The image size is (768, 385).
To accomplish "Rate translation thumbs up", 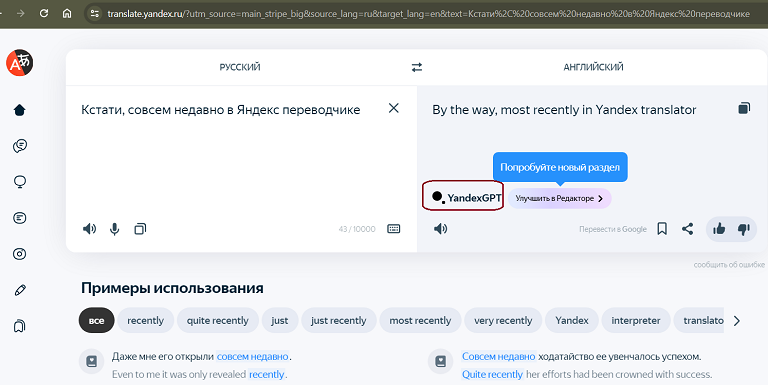I will click(x=719, y=229).
